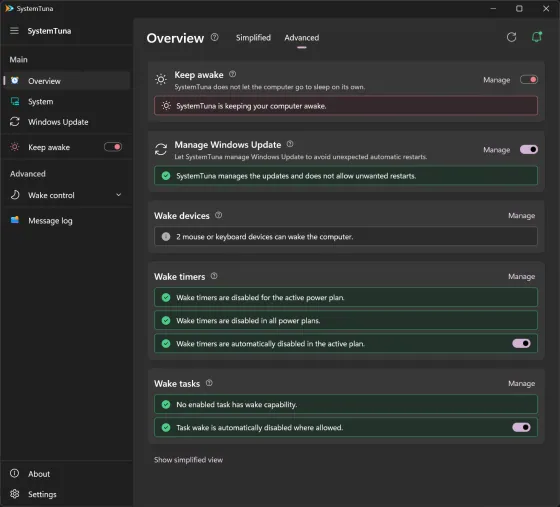Click help icon next to Overview title
Screen dimensions: 560x507
[214, 37]
